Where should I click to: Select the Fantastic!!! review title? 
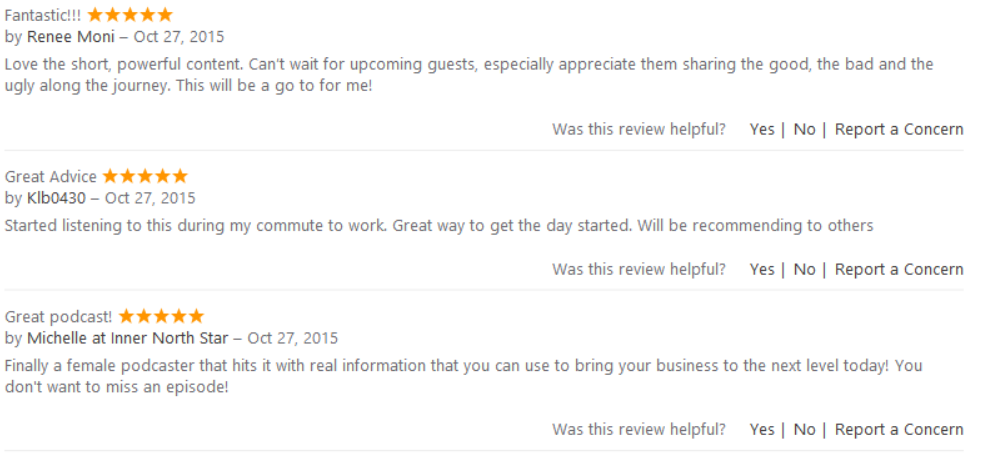coord(43,15)
